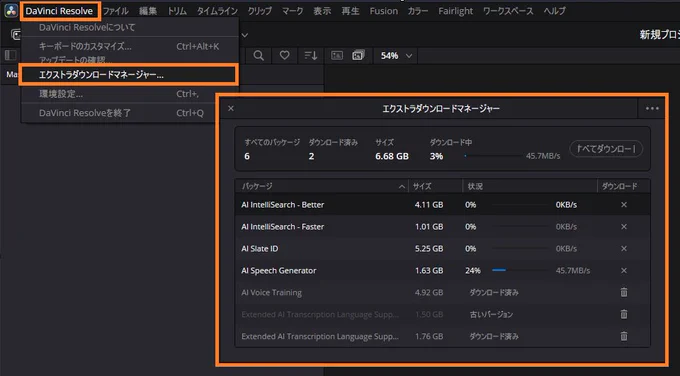Screen dimensions: 680x376
Task: Click the heart favorites icon
Action: [x=284, y=56]
